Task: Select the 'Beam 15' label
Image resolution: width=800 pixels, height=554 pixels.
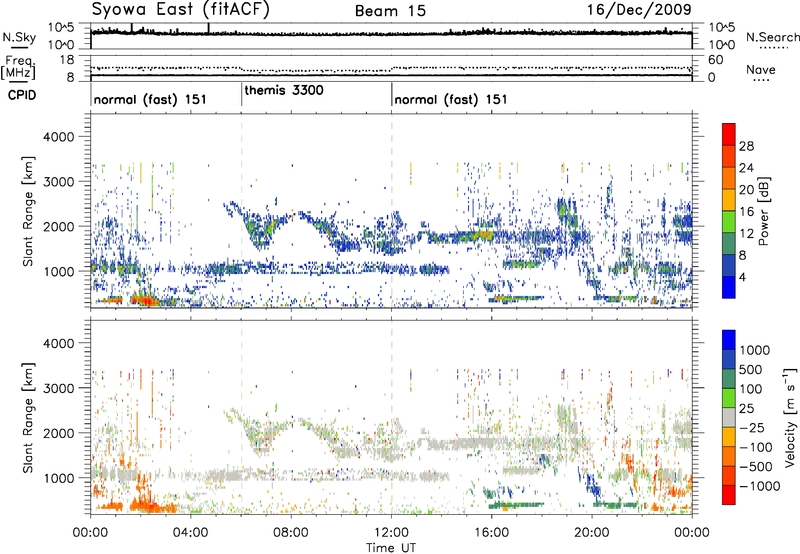Action: click(390, 11)
